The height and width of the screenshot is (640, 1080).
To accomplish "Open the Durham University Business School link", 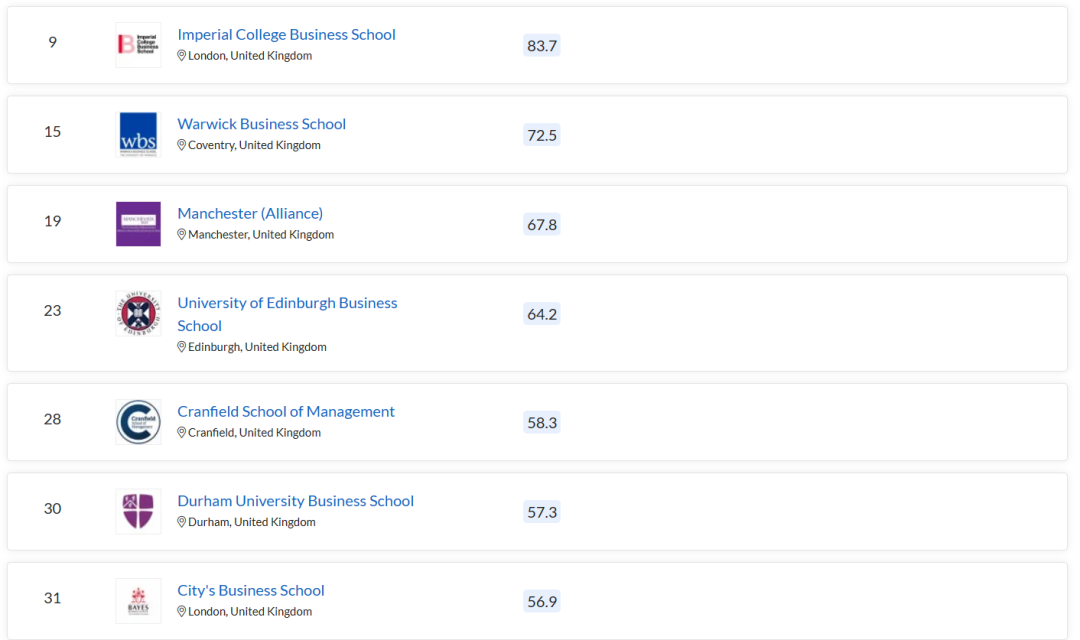I will pyautogui.click(x=295, y=501).
